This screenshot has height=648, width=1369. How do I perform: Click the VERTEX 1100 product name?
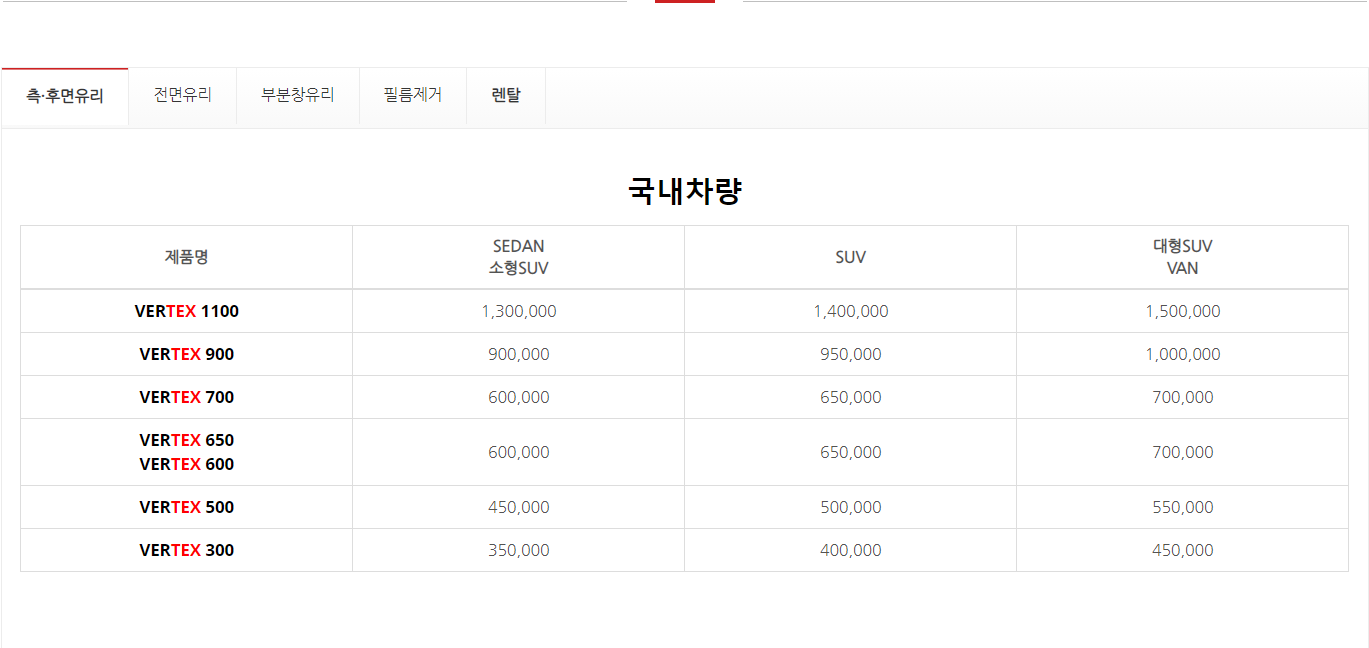(187, 311)
